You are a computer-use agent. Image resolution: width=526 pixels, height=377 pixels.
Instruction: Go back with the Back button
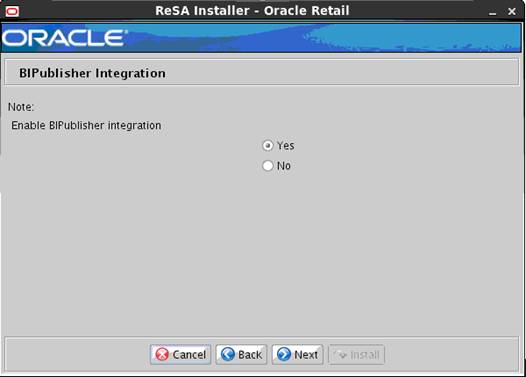[x=242, y=355]
